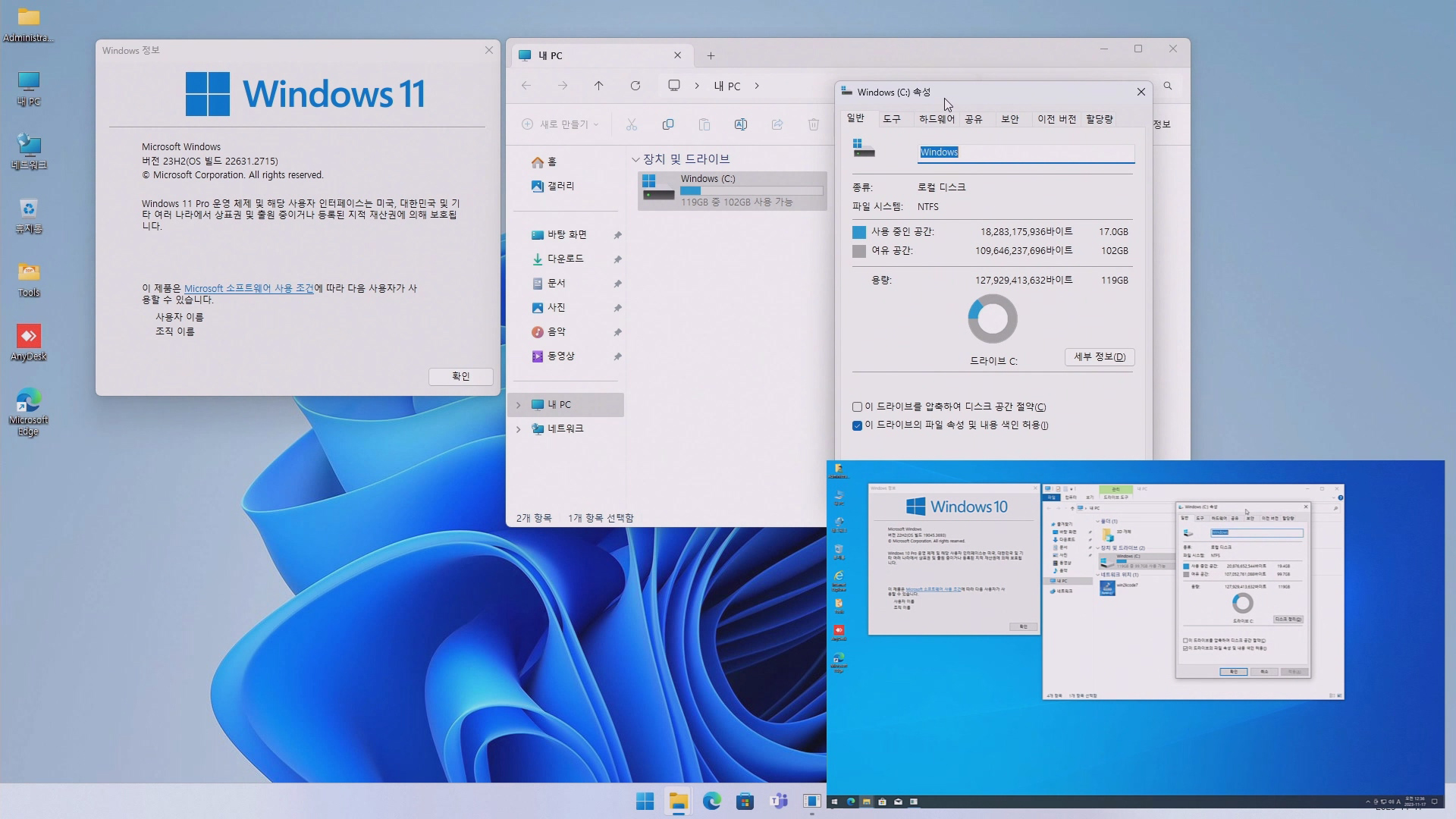Open Microsoft 소프트웨어 사용 조건 link
This screenshot has width=1456, height=819.
tap(249, 288)
